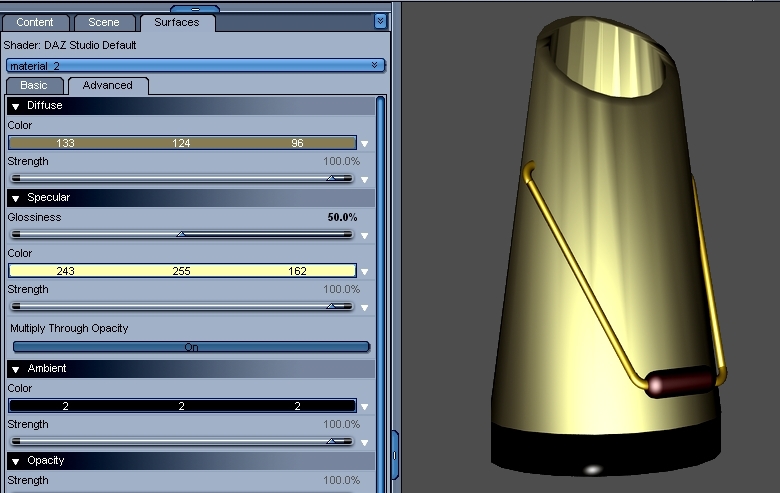Click the Specular color swatch 243 255 162
This screenshot has height=493, width=780.
pyautogui.click(x=182, y=271)
